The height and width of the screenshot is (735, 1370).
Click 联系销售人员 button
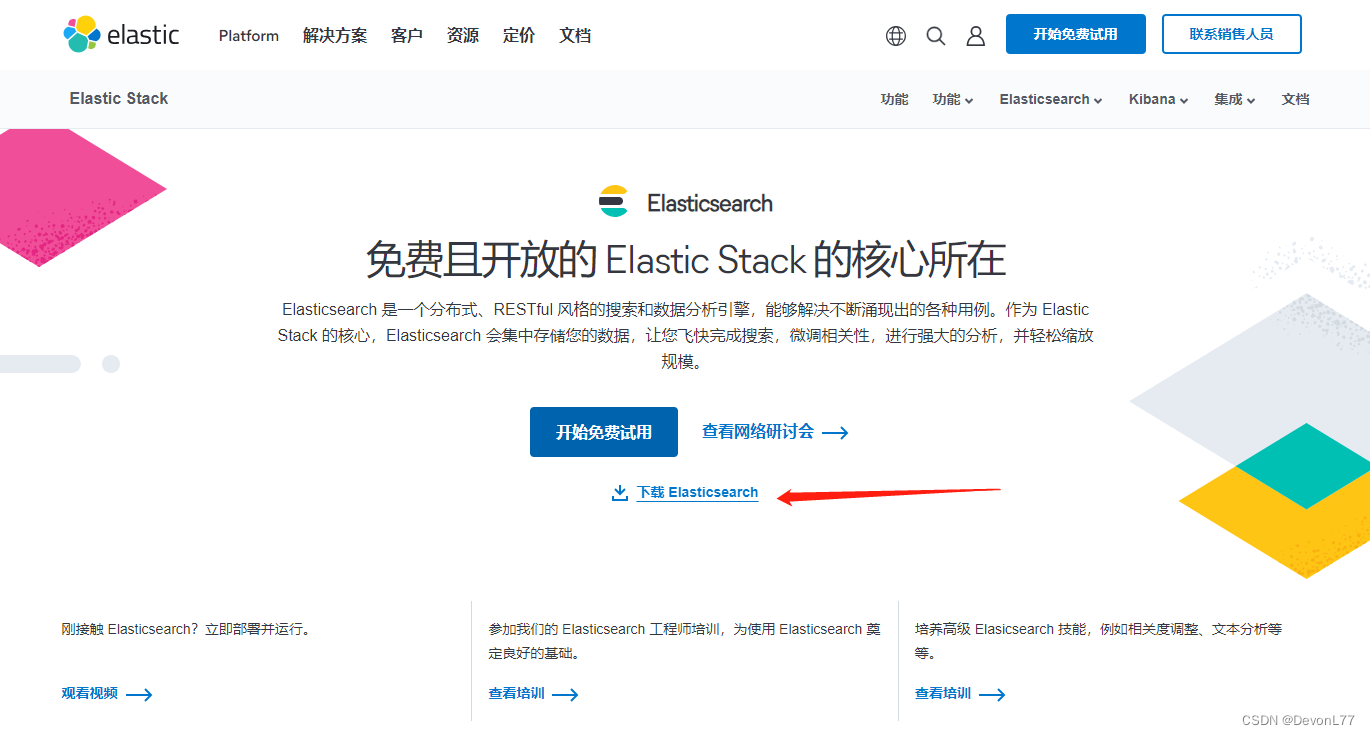(1232, 34)
